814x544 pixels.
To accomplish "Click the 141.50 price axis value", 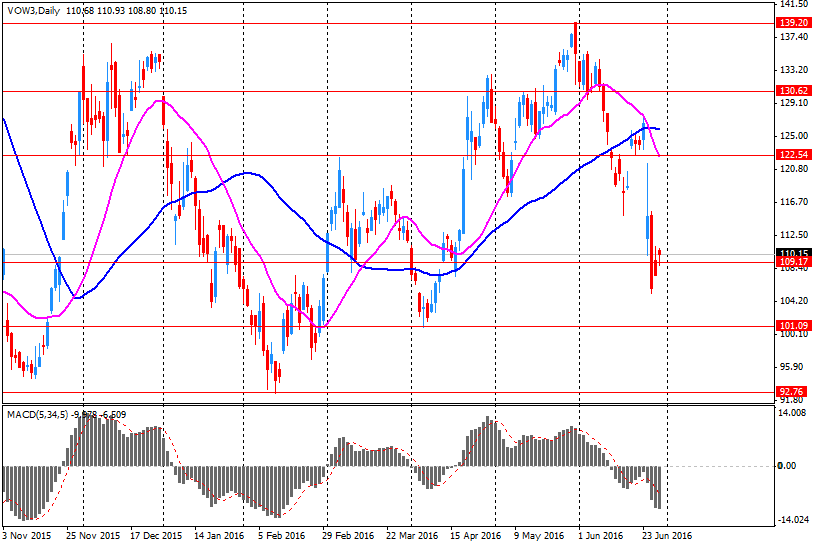I will pos(794,4).
